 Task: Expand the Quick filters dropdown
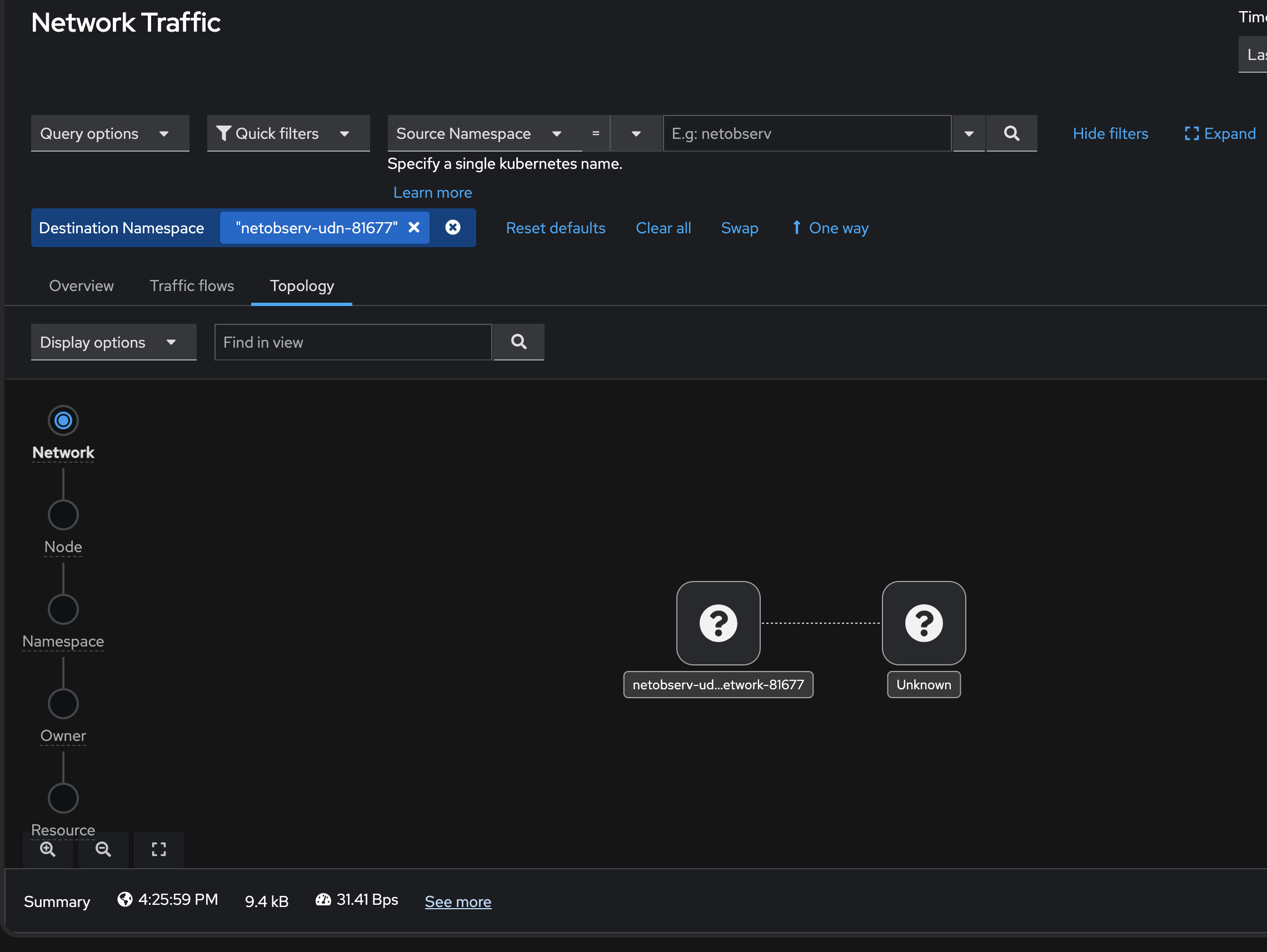coord(287,133)
